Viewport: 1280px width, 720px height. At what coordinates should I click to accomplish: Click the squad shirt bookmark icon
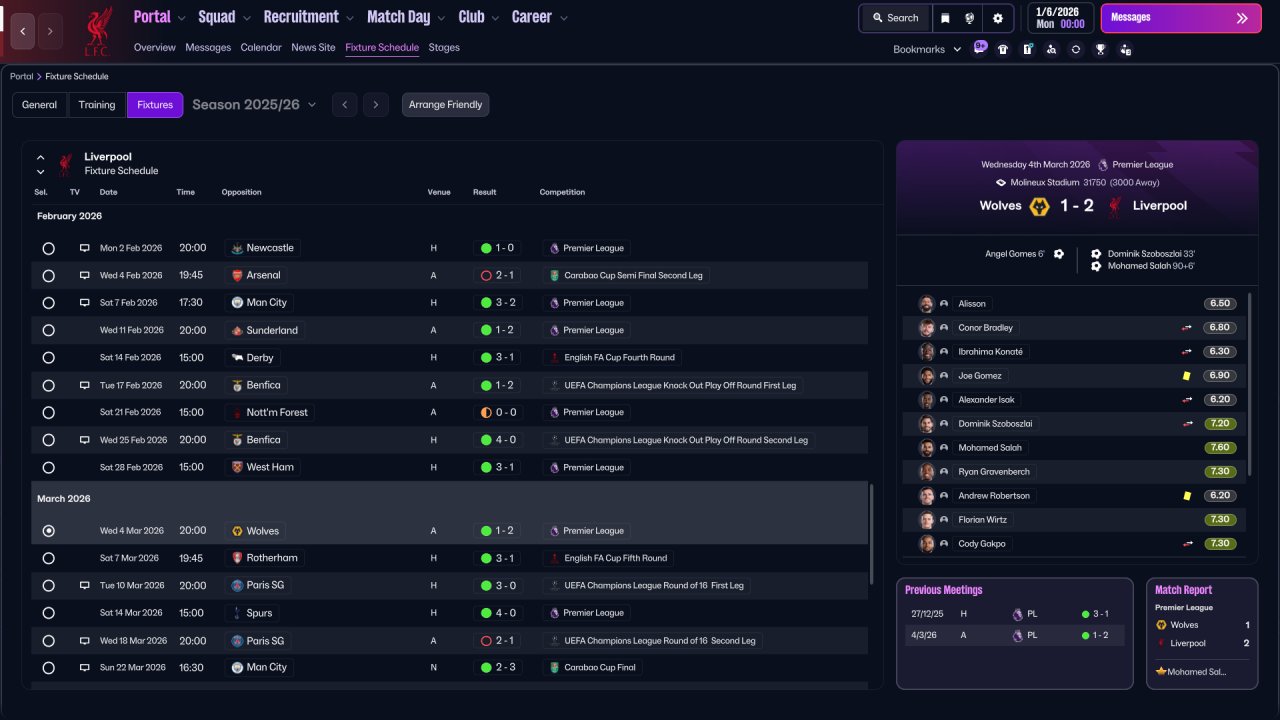[1003, 49]
